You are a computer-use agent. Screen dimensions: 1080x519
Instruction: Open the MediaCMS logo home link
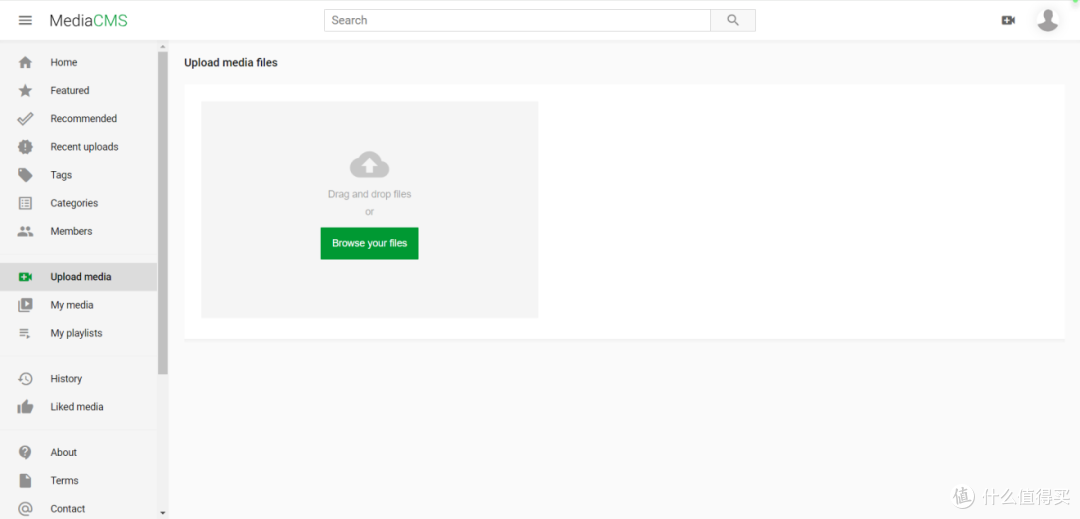89,20
